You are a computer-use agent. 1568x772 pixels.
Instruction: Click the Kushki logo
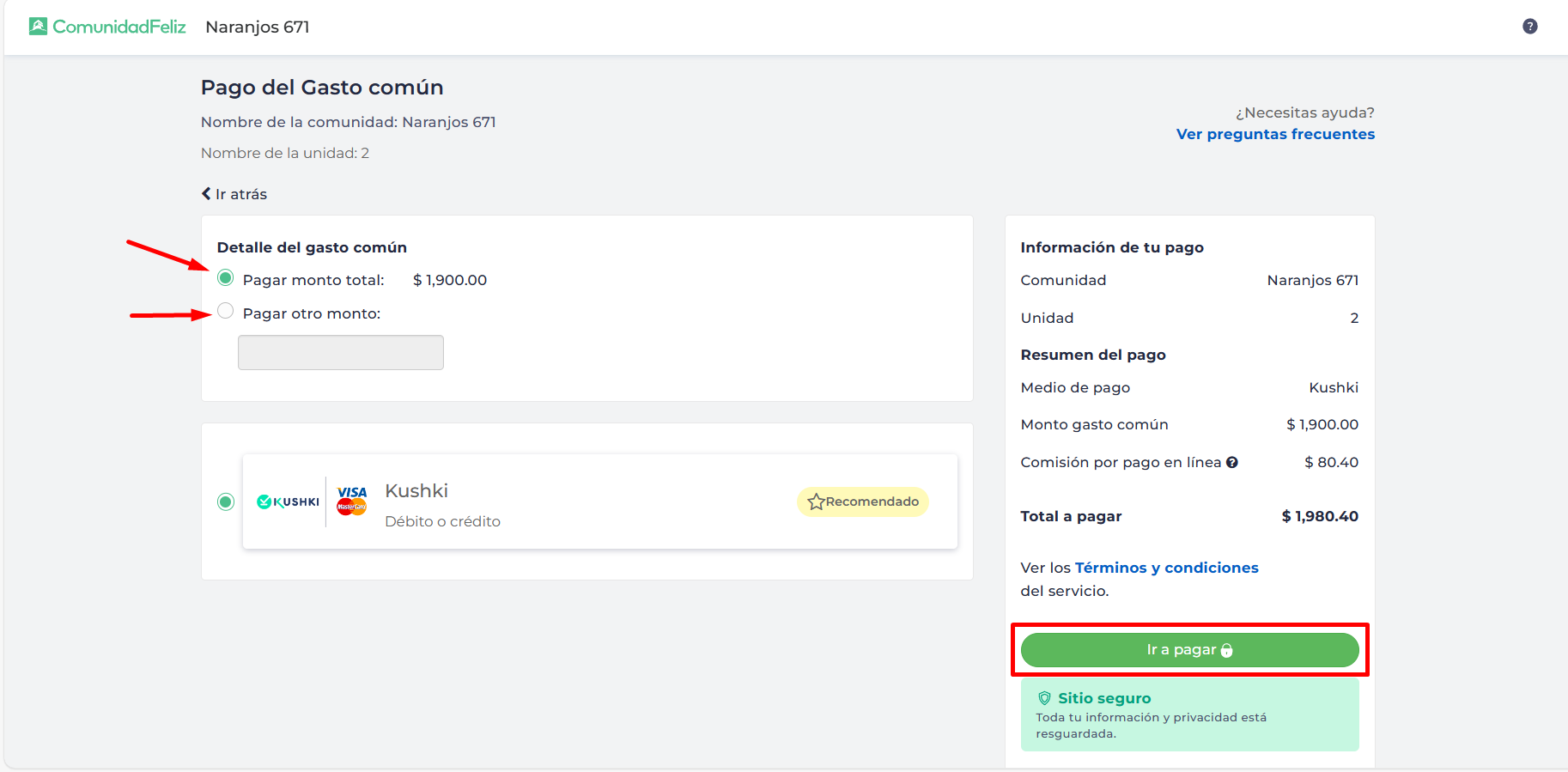[289, 501]
